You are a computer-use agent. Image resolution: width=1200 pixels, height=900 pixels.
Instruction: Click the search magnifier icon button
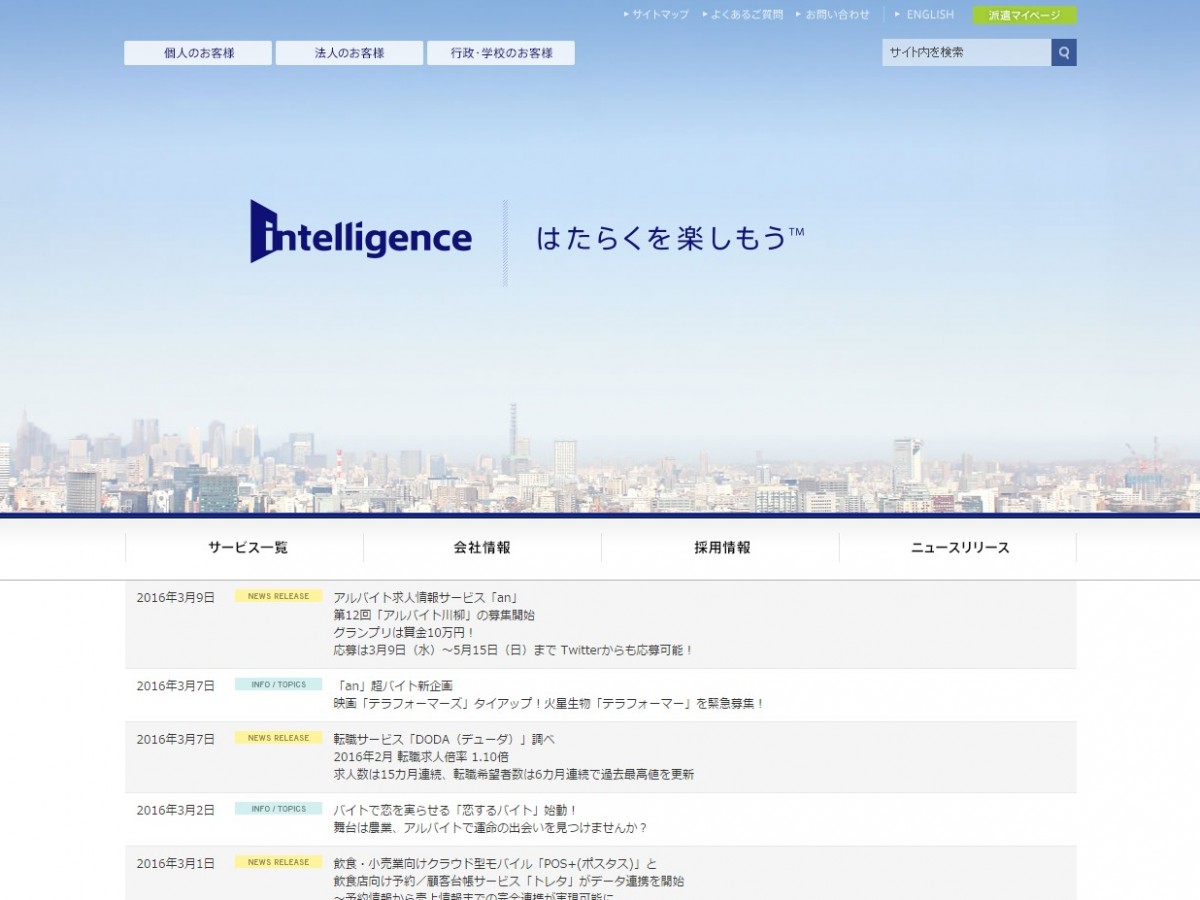point(1064,53)
